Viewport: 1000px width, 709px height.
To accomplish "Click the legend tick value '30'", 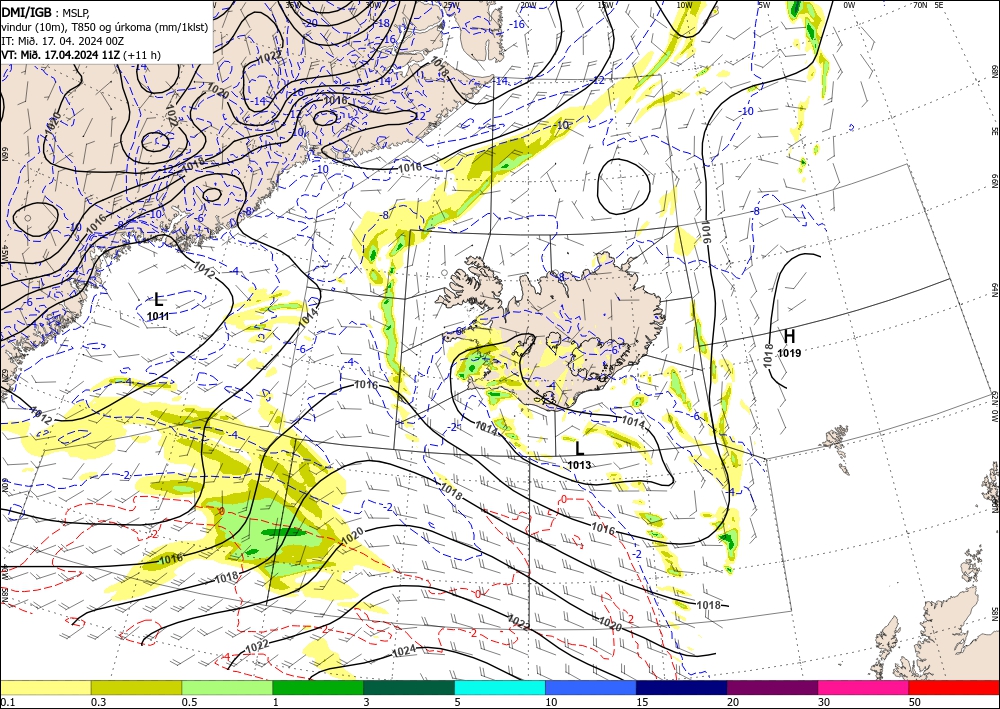I will point(824,702).
